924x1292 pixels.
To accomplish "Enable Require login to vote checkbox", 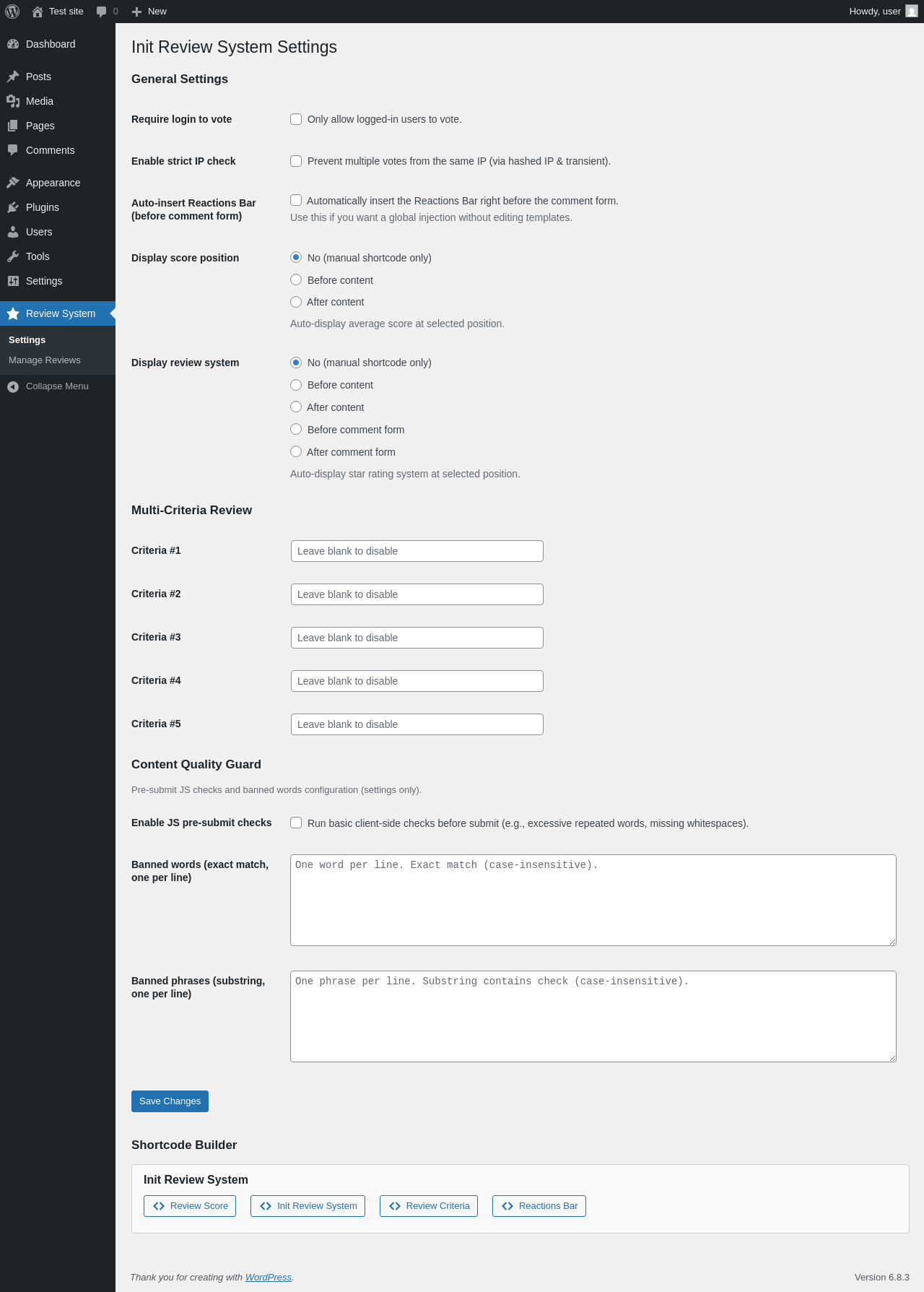I will [x=296, y=119].
